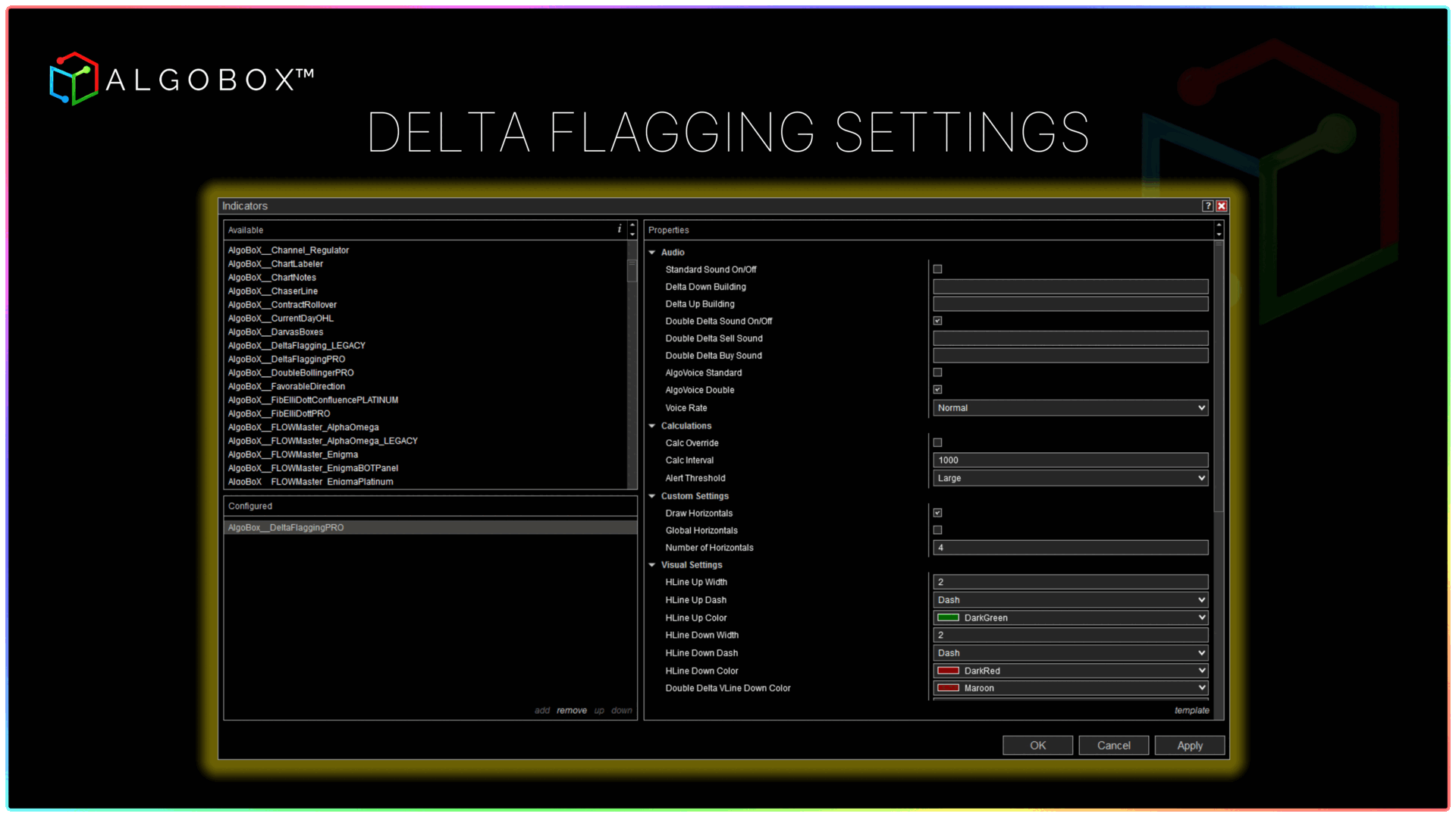Collapse the Audio section arrow
1456x817 pixels.
[x=652, y=253]
